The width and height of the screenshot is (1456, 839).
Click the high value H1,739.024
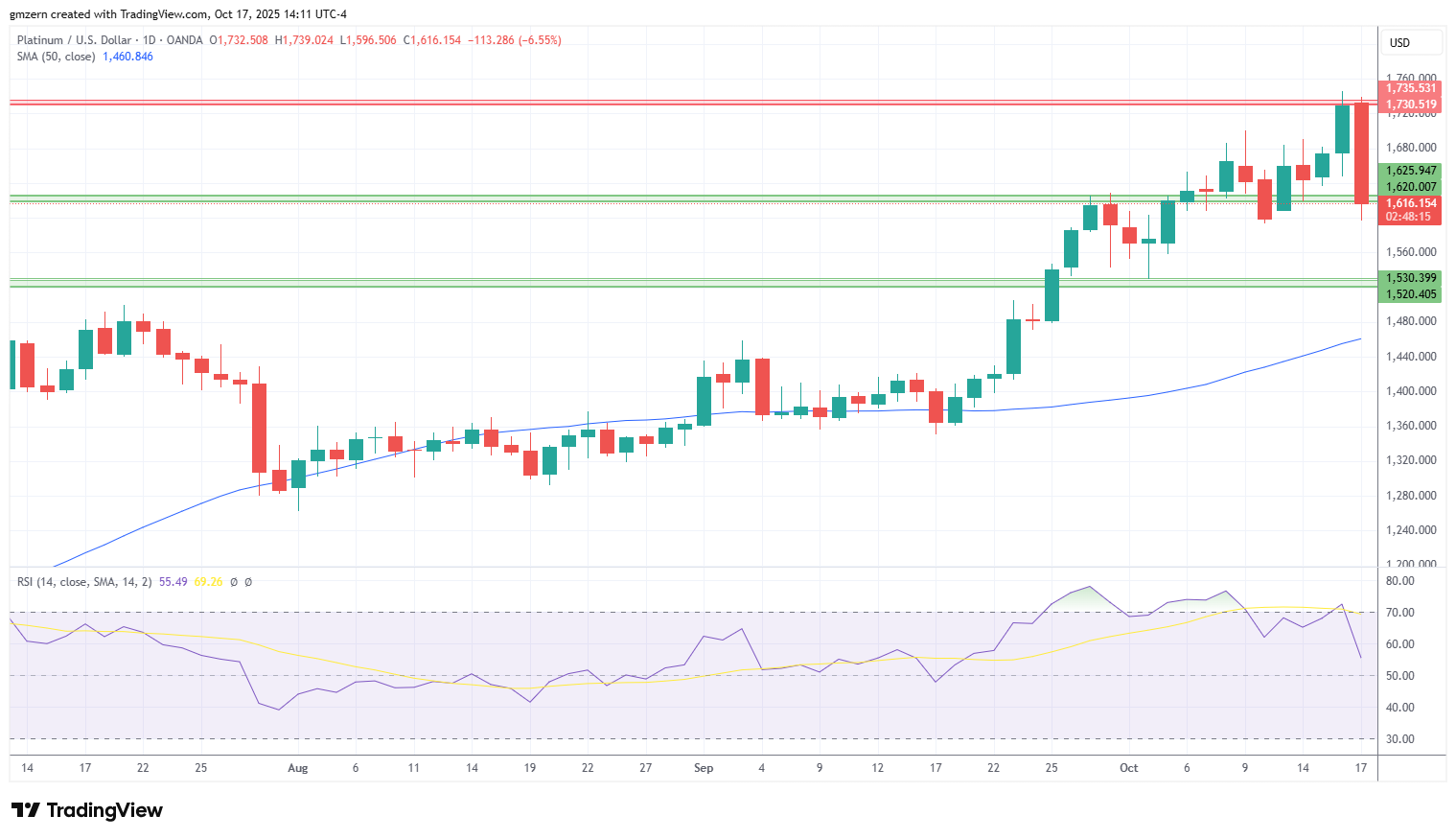point(304,40)
